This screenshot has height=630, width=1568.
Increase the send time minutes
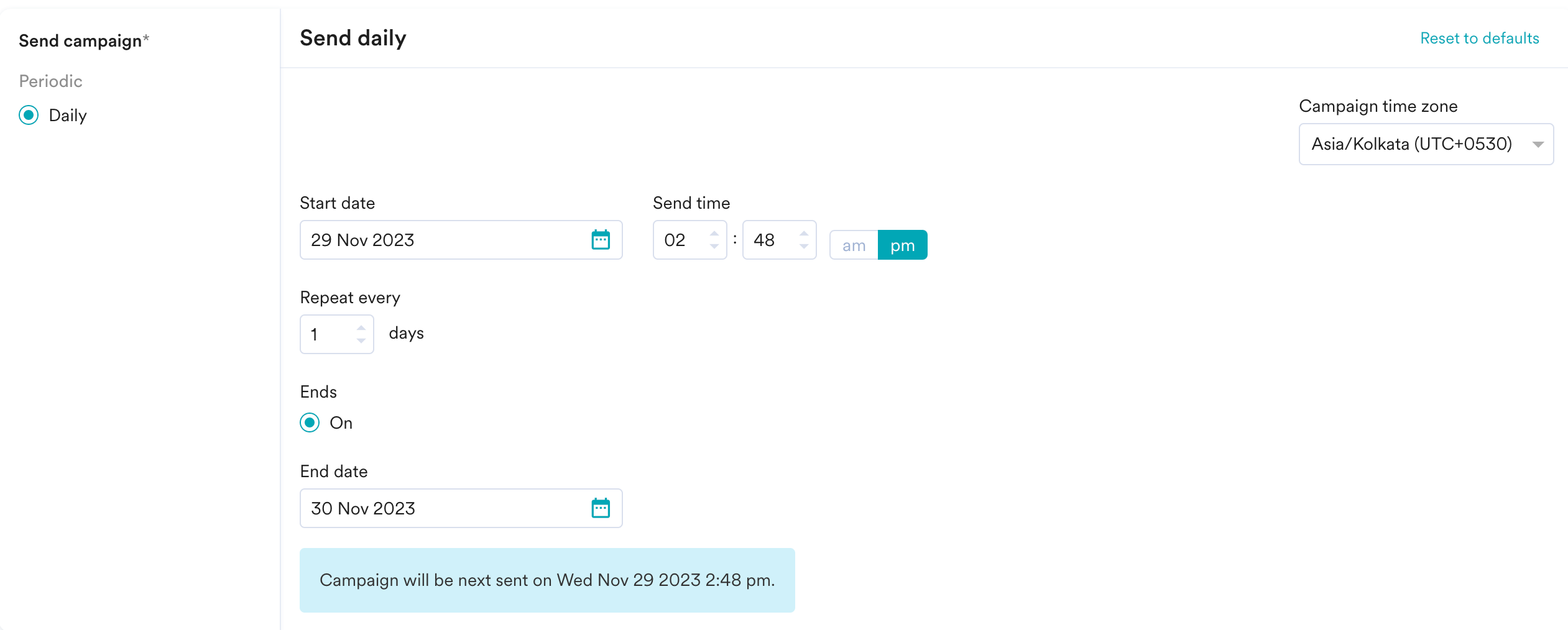point(804,234)
